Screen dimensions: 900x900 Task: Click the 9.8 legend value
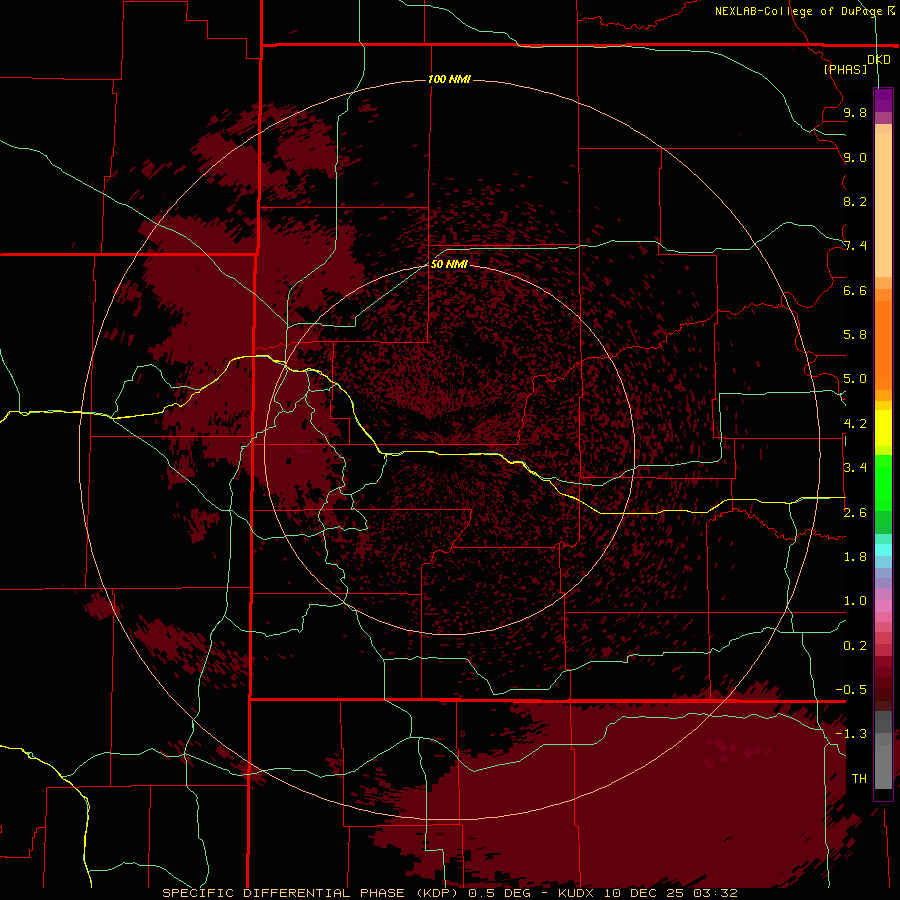[855, 112]
